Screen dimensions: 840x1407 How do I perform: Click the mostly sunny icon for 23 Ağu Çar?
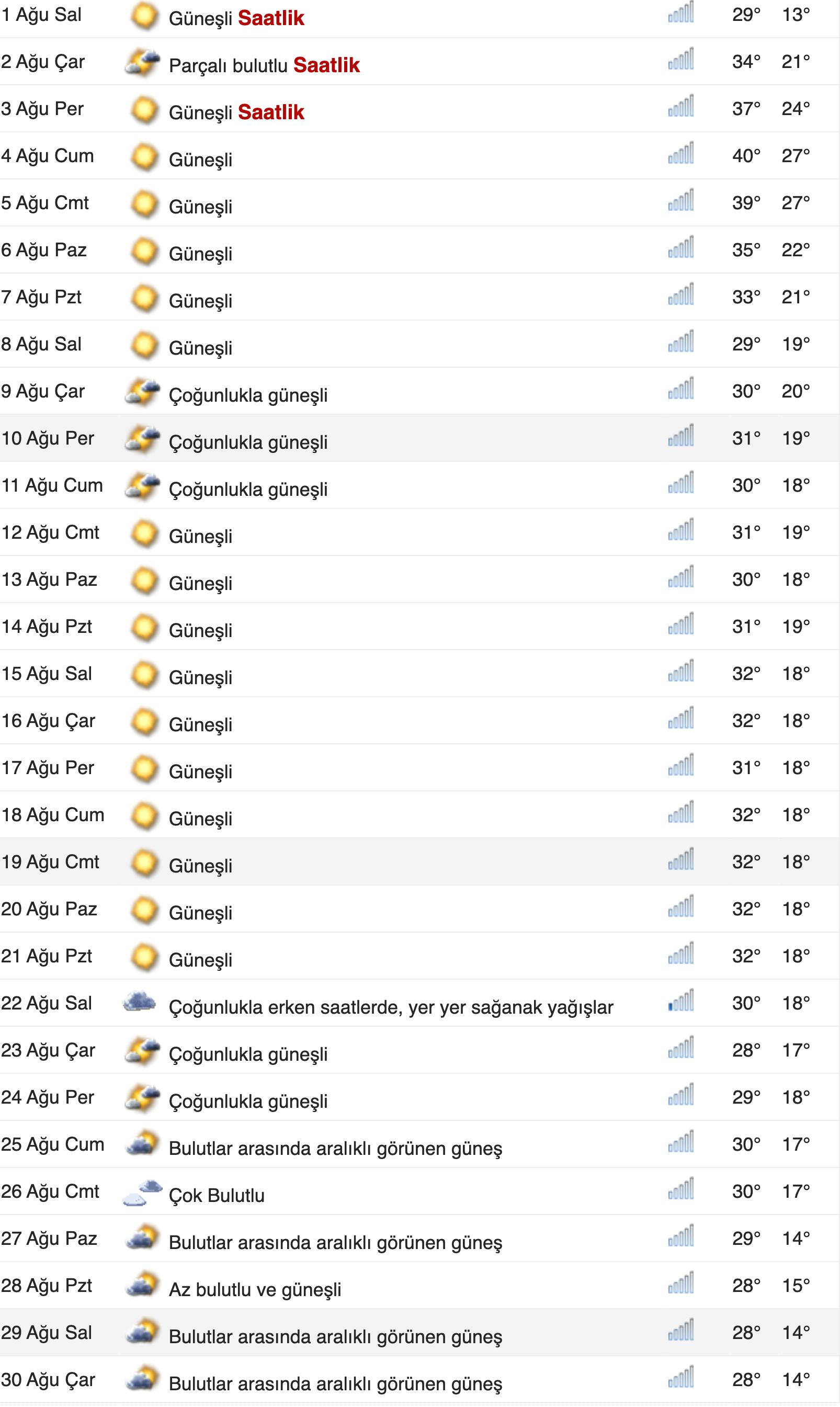143,1050
